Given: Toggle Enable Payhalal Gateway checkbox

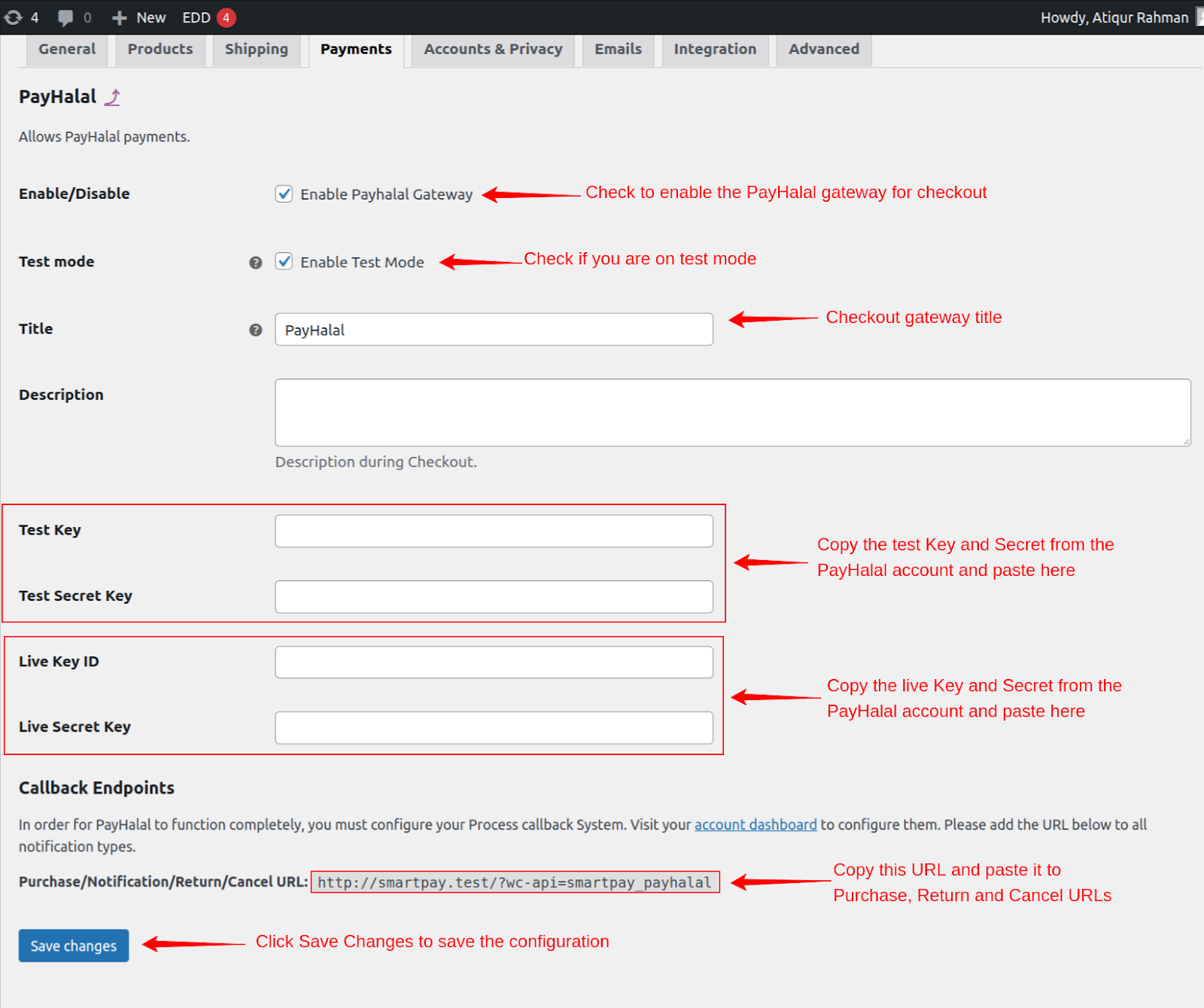Looking at the screenshot, I should (284, 194).
